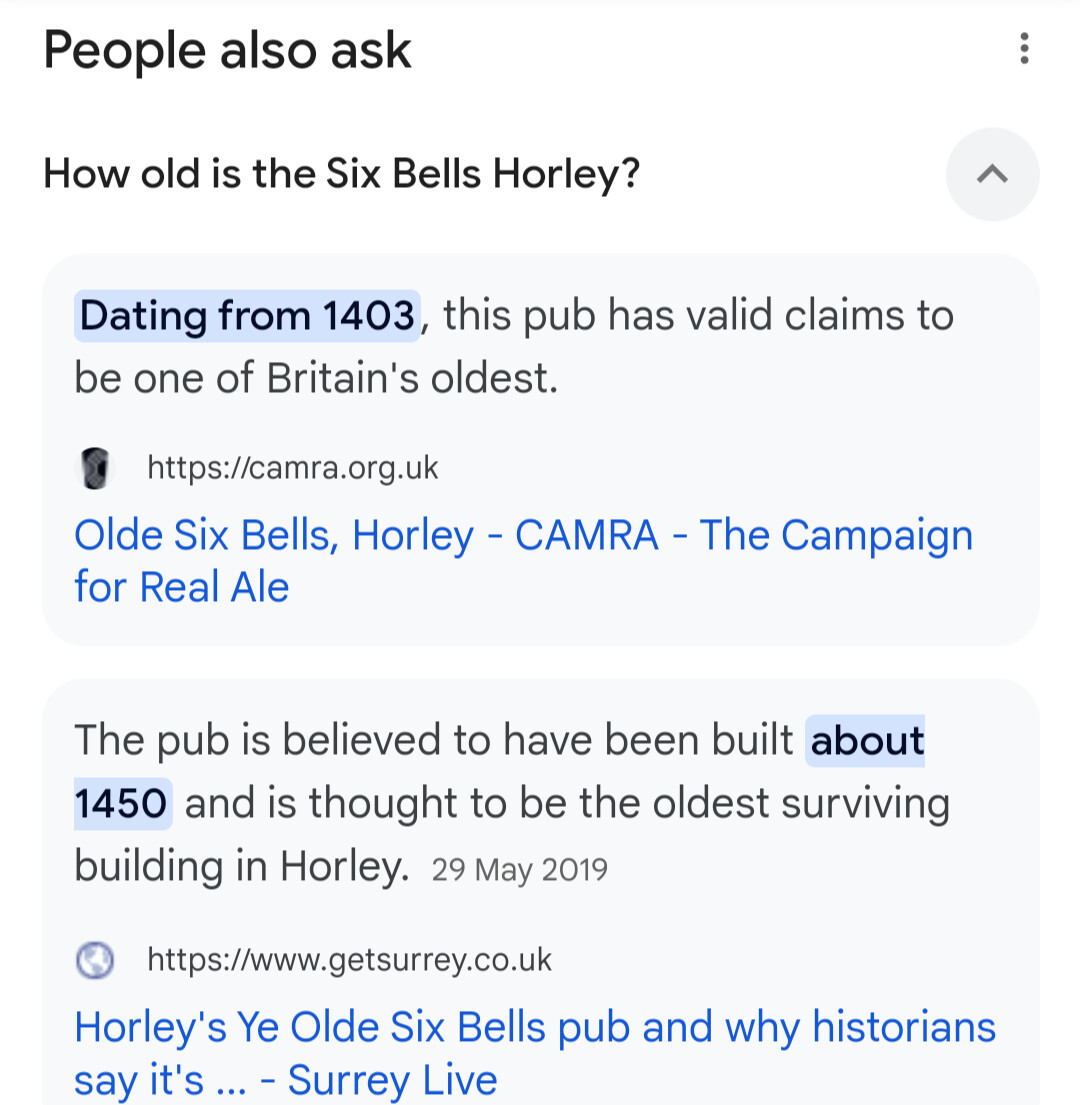Click the CAMRA site favicon

point(94,468)
